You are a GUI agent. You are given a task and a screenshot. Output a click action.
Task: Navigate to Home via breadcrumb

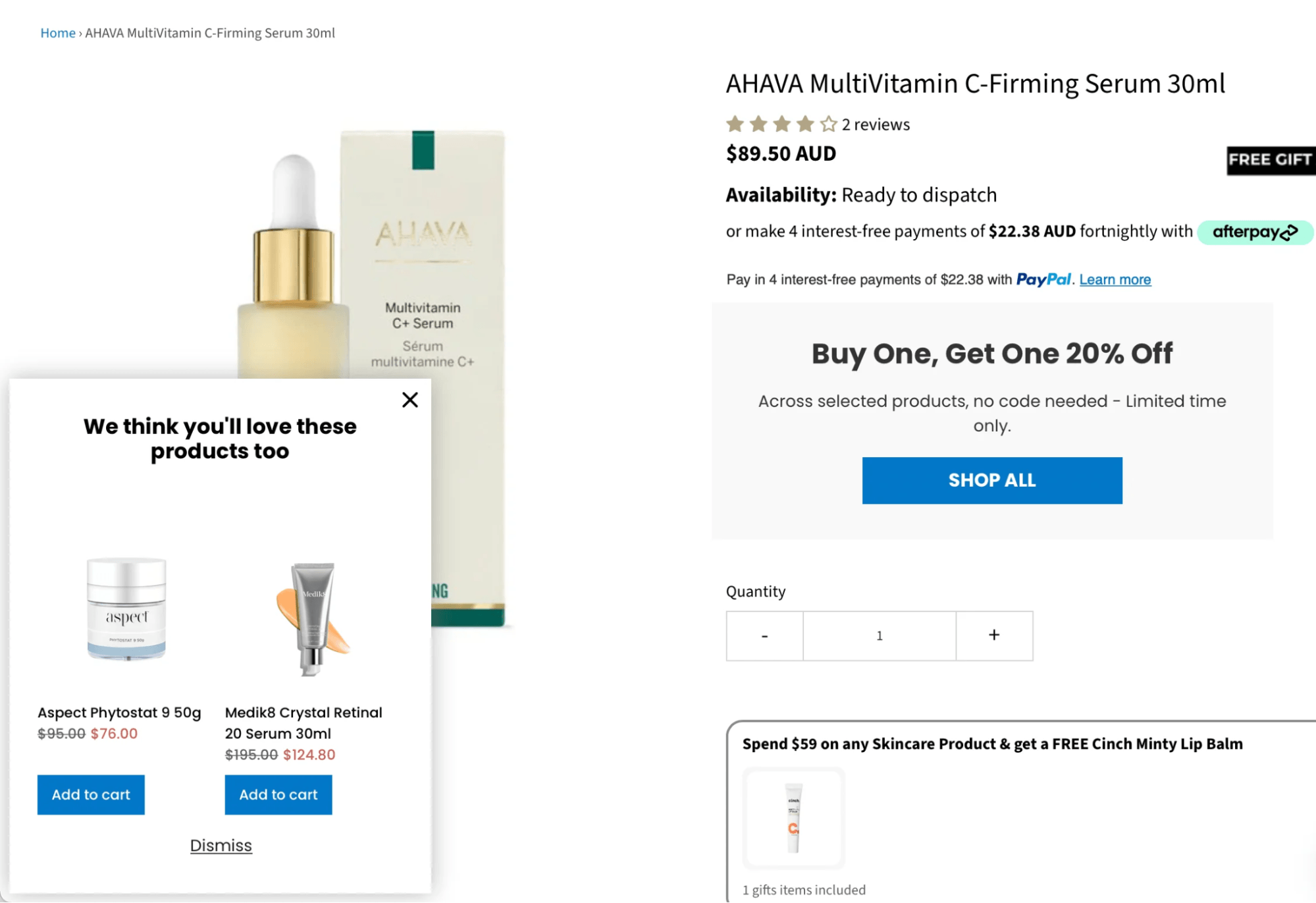coord(57,32)
